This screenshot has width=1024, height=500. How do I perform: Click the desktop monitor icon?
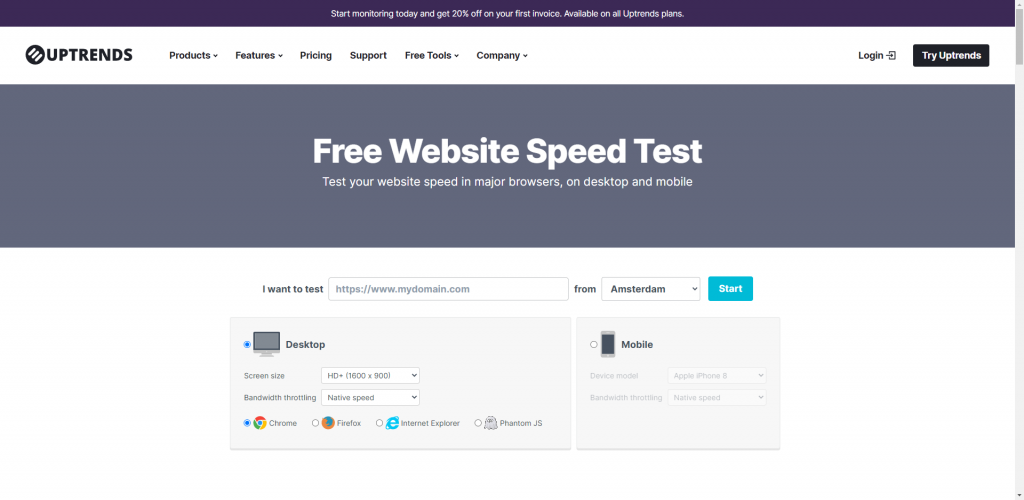click(x=266, y=344)
